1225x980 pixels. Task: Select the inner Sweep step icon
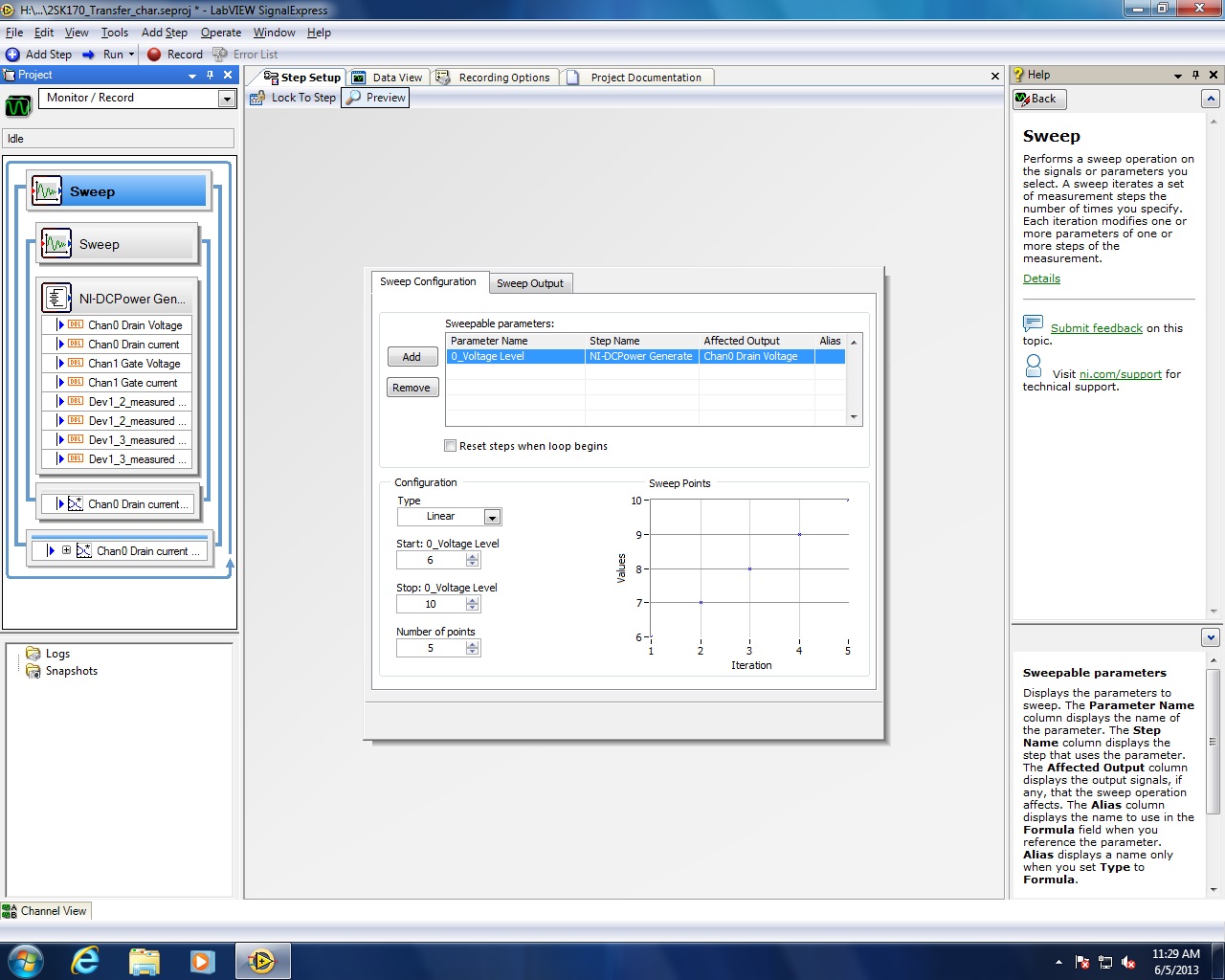56,244
